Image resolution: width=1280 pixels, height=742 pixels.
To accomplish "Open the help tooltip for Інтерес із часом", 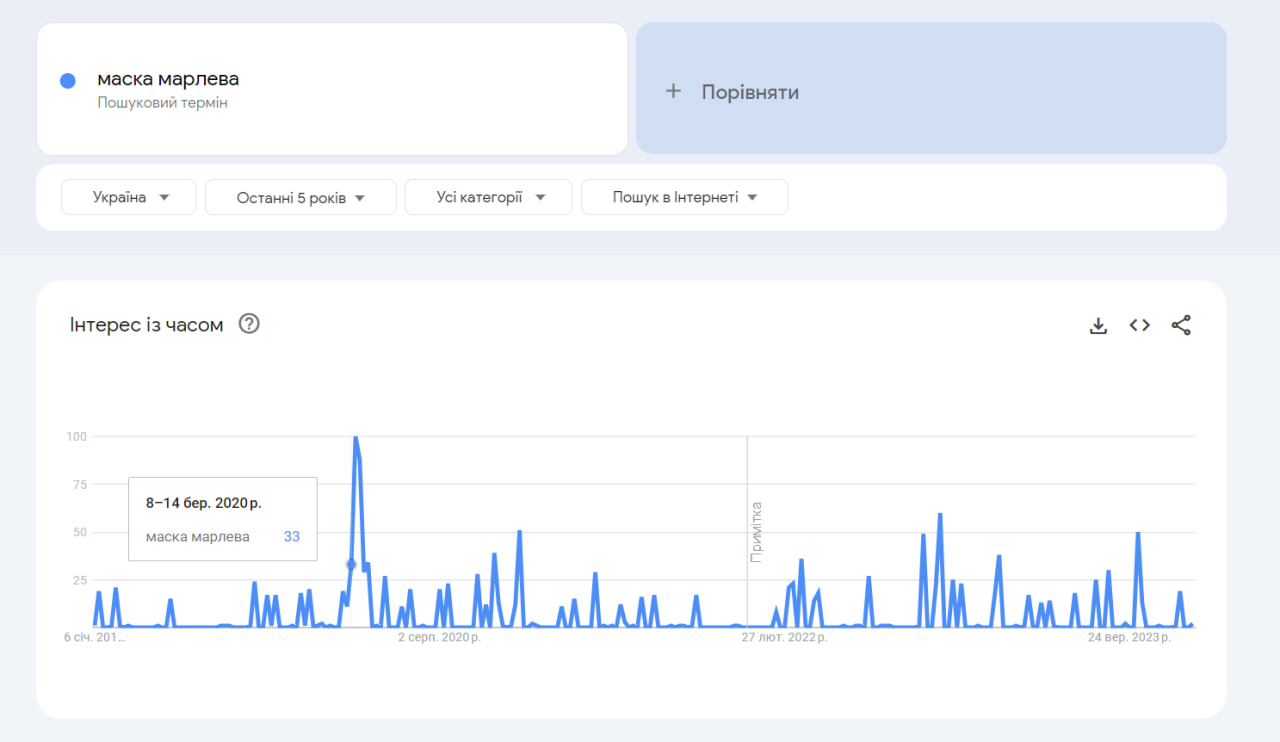I will pyautogui.click(x=249, y=323).
